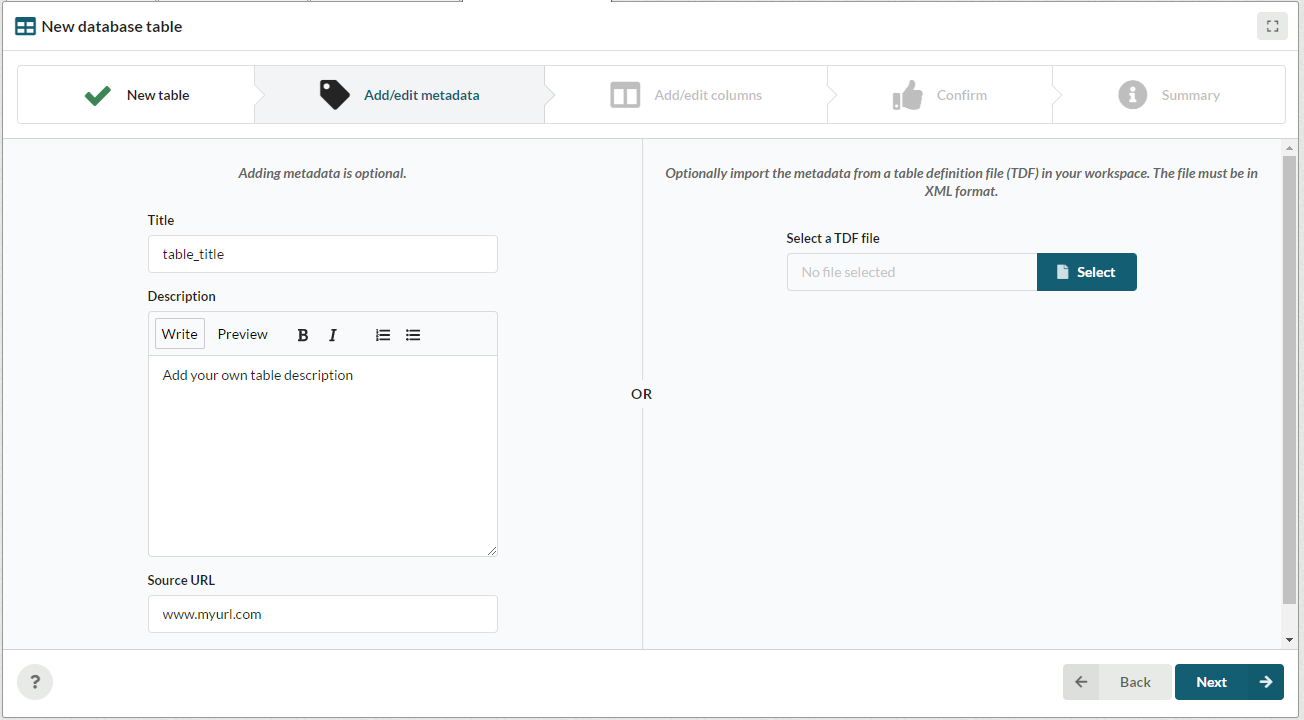Image resolution: width=1304 pixels, height=720 pixels.
Task: Go to the New table step
Action: [x=137, y=95]
